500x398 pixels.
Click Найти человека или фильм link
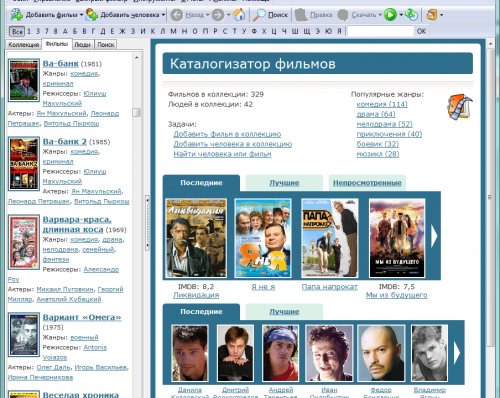[222, 154]
